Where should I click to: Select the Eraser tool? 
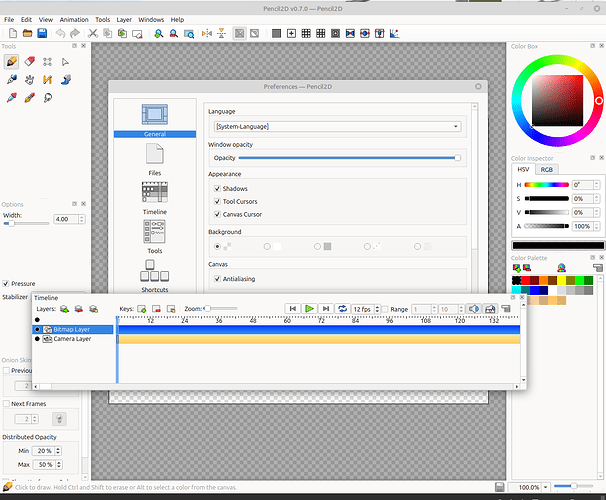click(29, 61)
